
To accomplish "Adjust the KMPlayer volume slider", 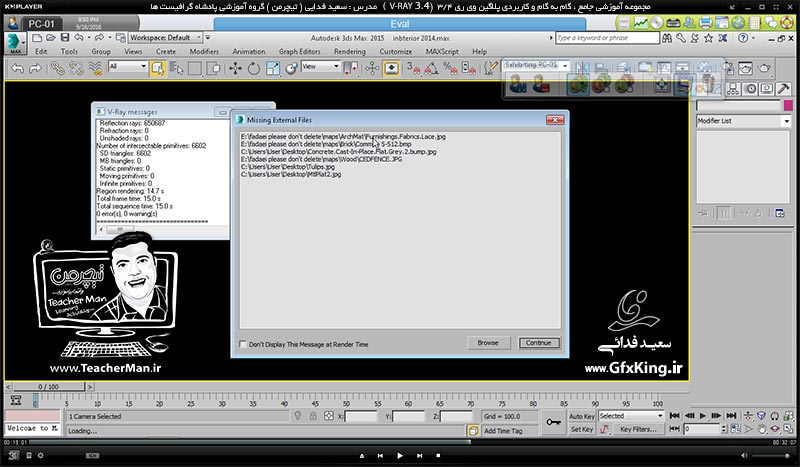I will (770, 455).
